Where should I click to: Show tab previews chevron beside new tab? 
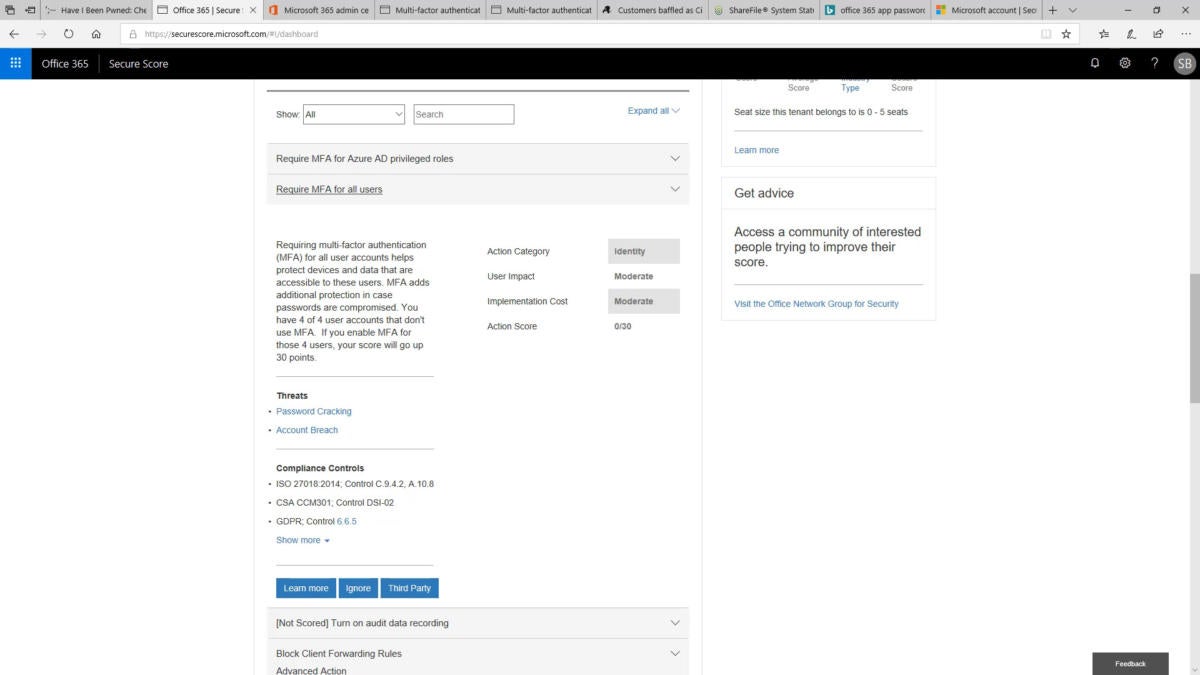(1073, 10)
